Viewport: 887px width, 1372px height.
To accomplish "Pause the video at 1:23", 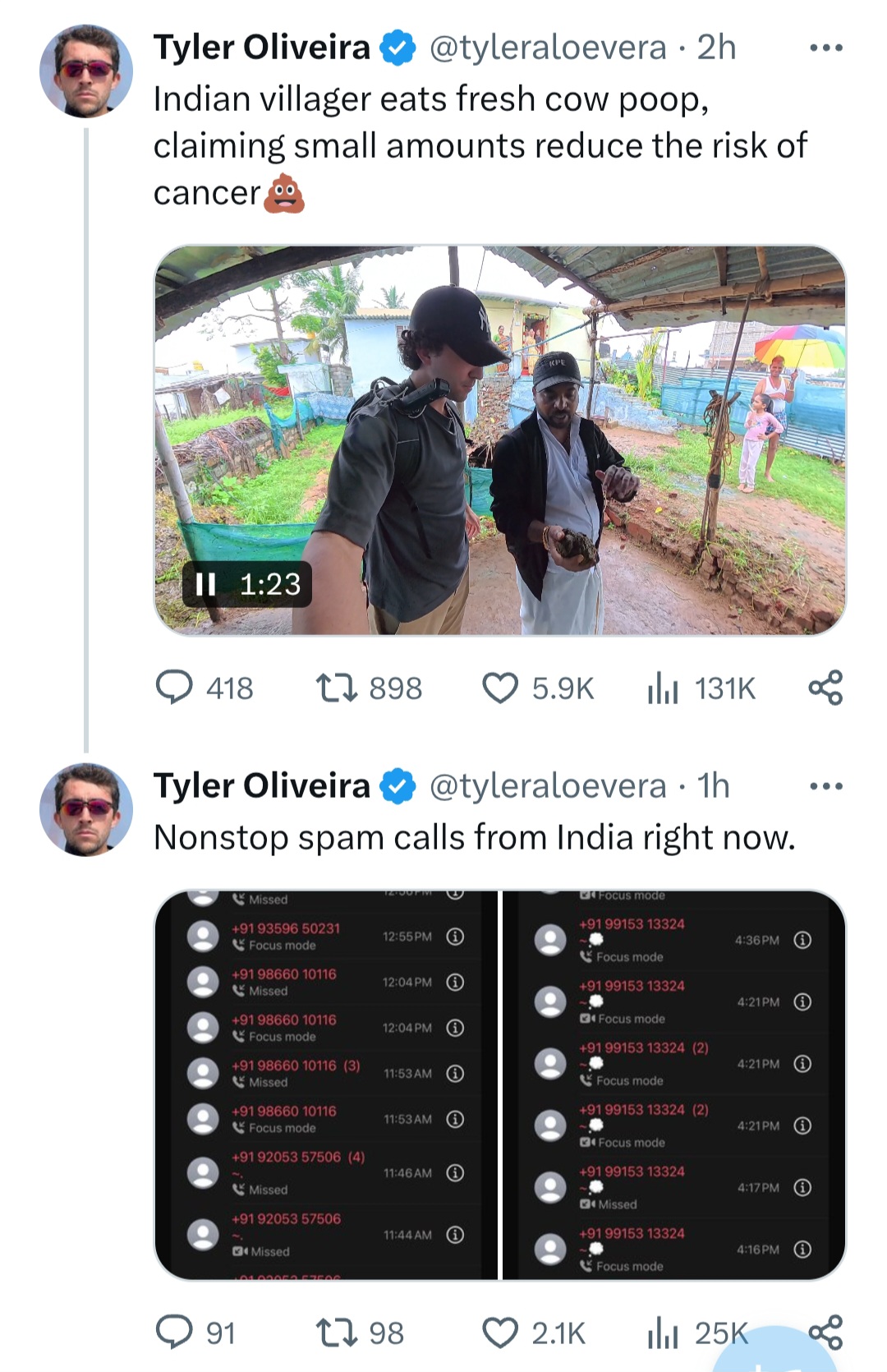I will 205,584.
